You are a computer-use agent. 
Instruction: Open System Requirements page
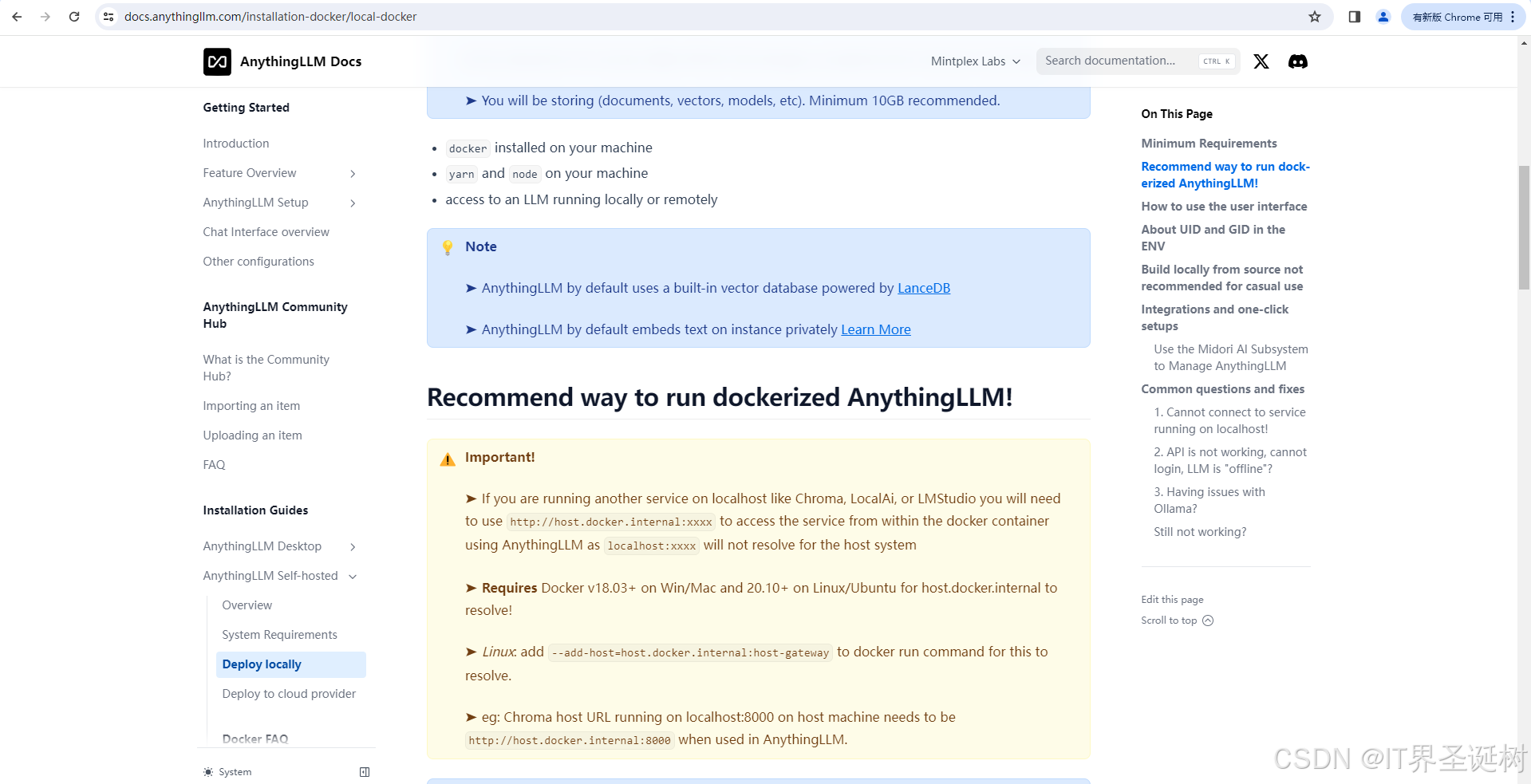tap(279, 635)
